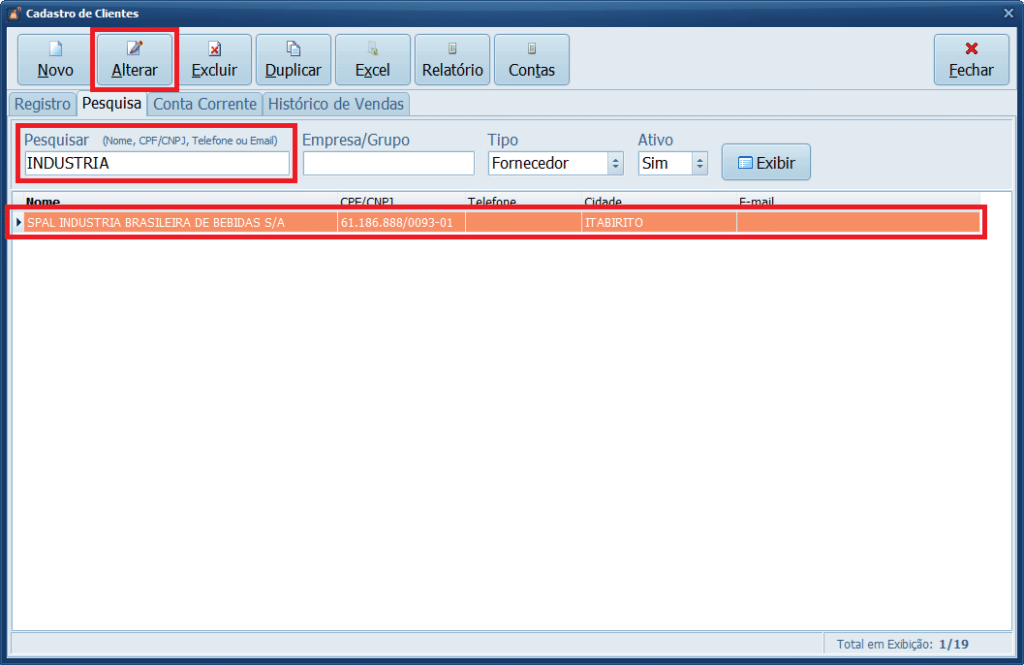The image size is (1024, 665).
Task: Click the Excluir delete icon
Action: (214, 49)
